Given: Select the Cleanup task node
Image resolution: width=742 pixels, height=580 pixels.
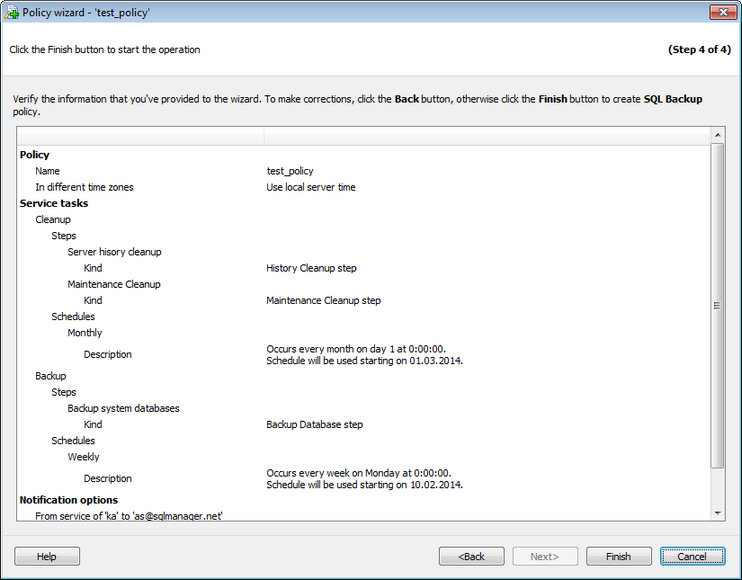Looking at the screenshot, I should pyautogui.click(x=53, y=219).
